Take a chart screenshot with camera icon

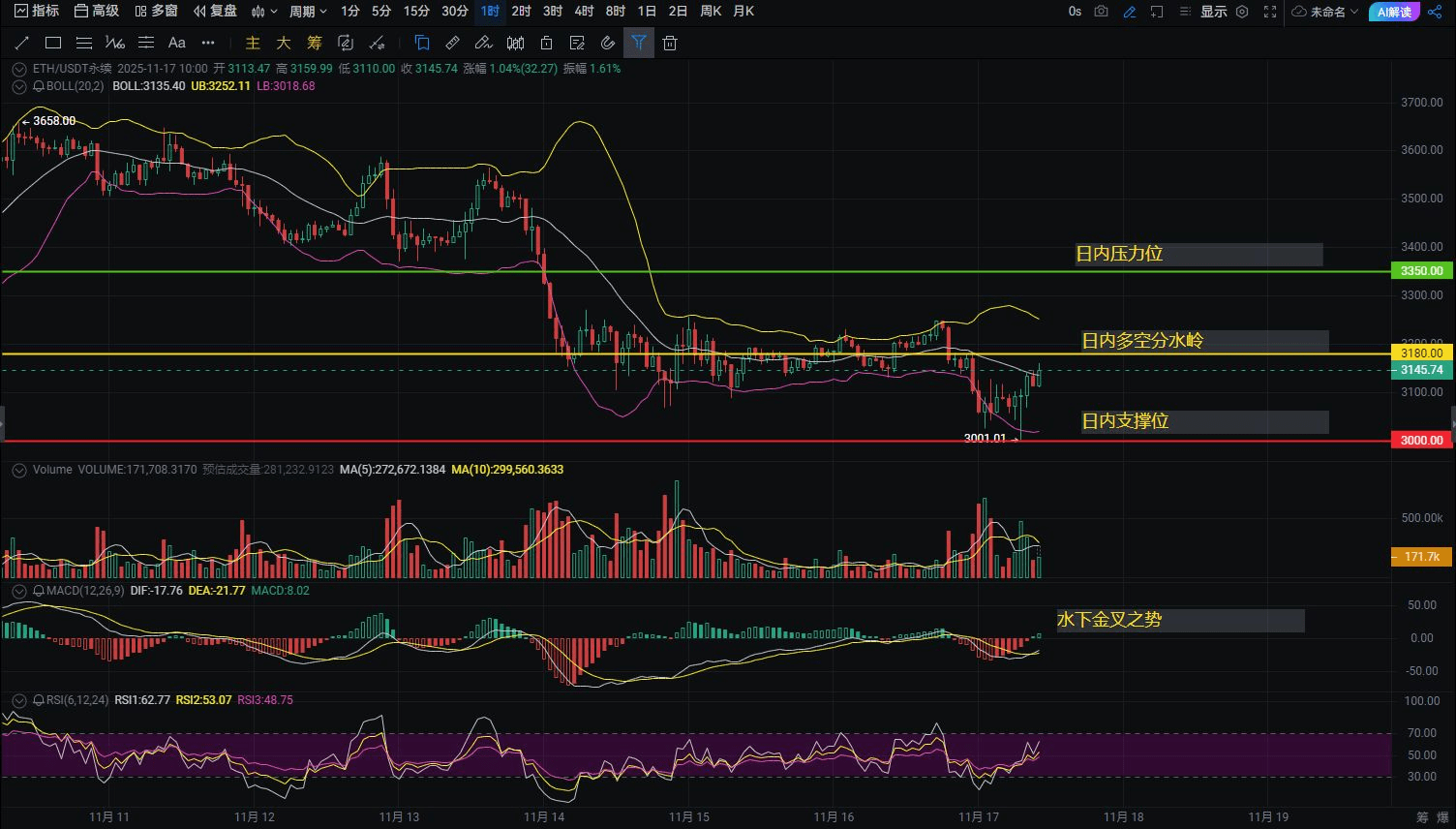[x=1102, y=12]
